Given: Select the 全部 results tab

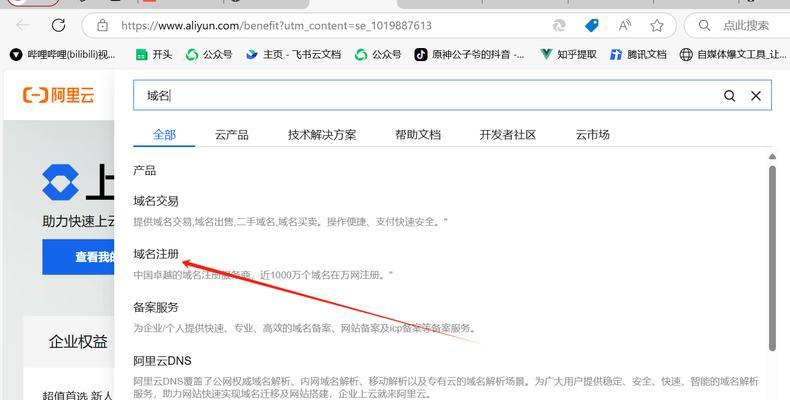Looking at the screenshot, I should pos(164,135).
